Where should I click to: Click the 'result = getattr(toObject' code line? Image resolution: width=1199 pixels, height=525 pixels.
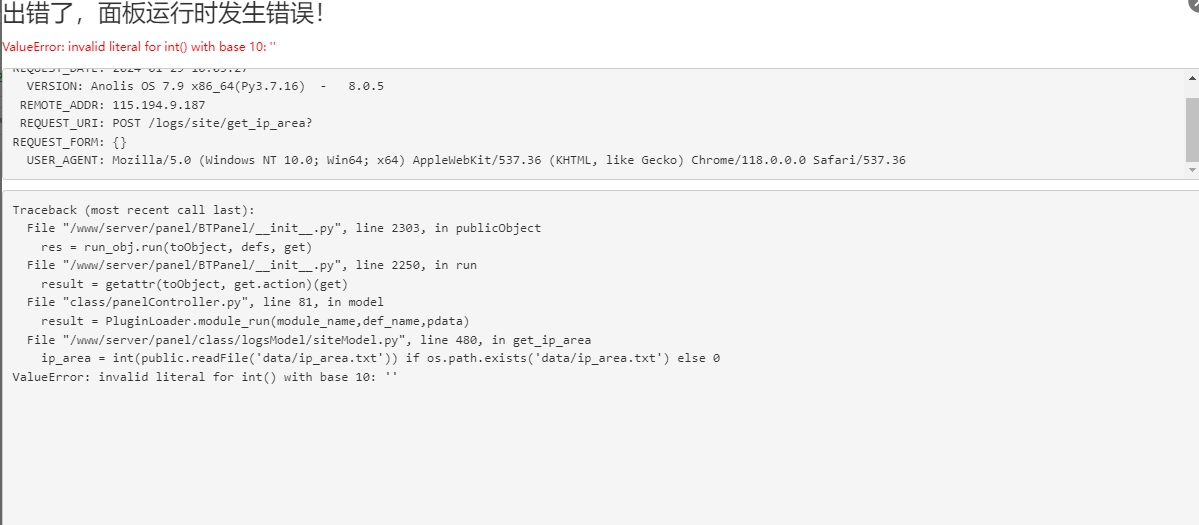(x=194, y=284)
